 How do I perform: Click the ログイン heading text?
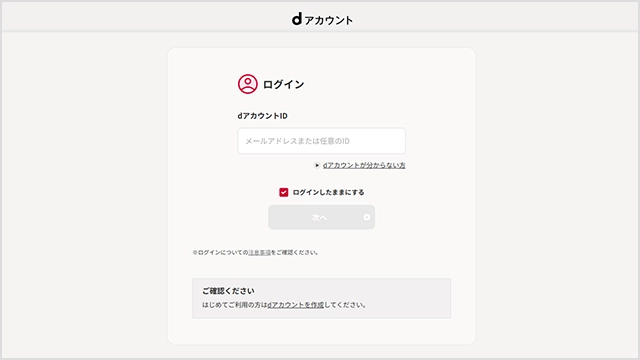pos(284,84)
